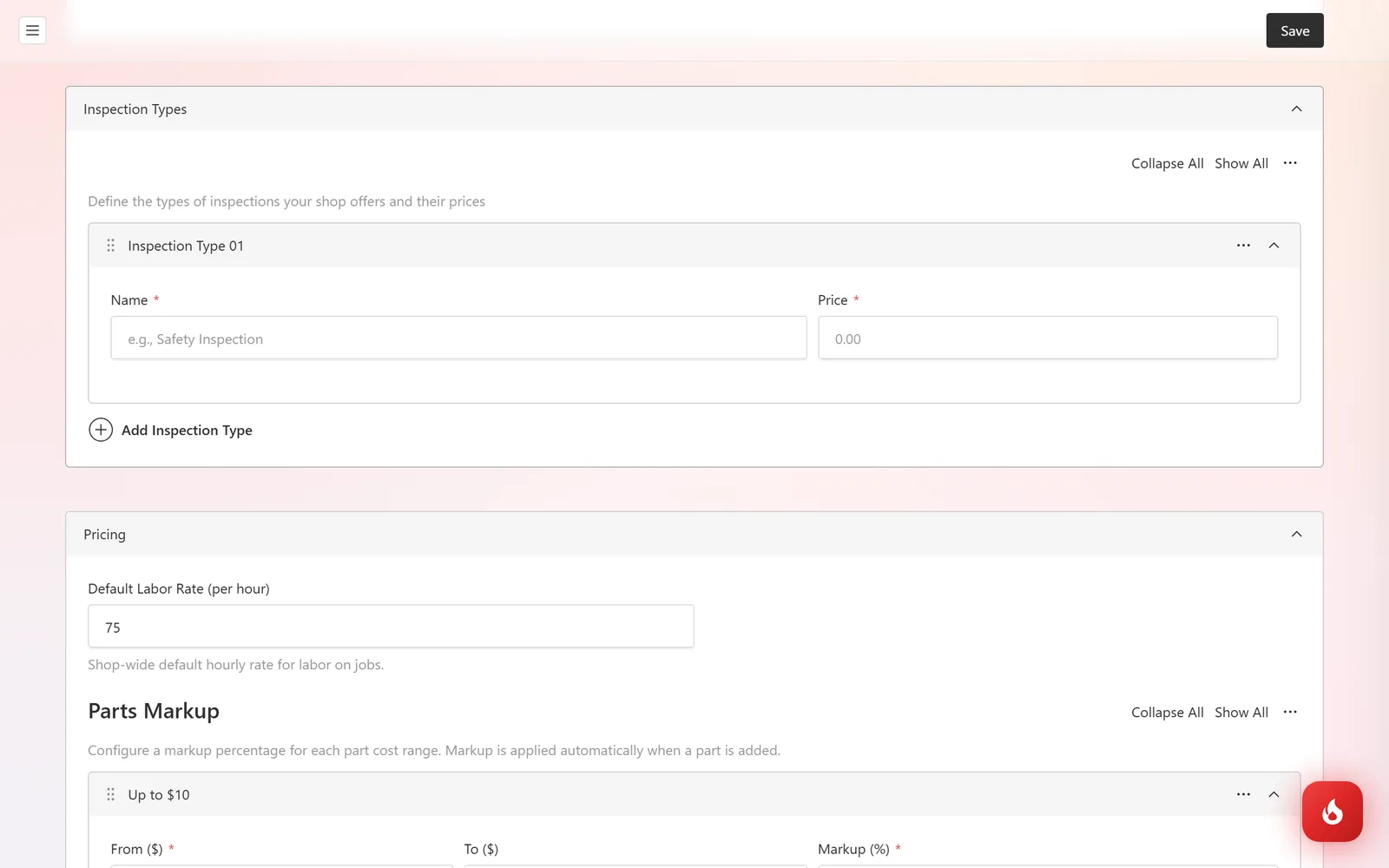1389x868 pixels.
Task: Click the Up to $10 row title
Action: 159,795
